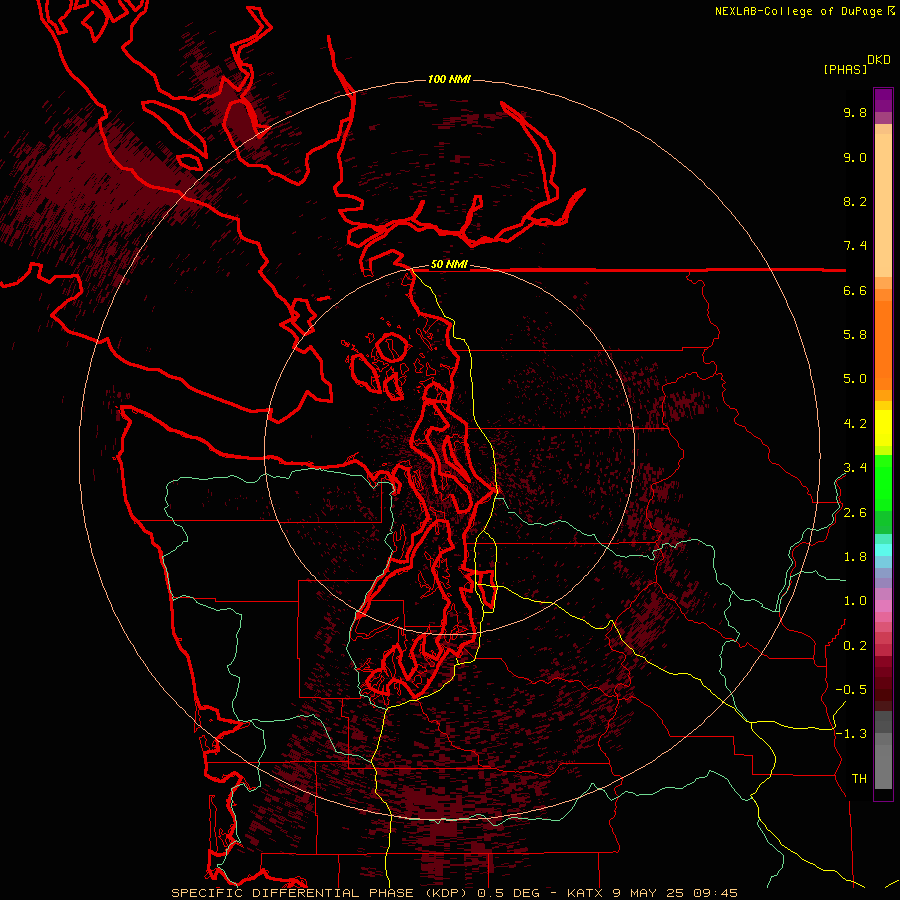
Task: Click the 0.2 legend value
Action: pyautogui.click(x=855, y=646)
